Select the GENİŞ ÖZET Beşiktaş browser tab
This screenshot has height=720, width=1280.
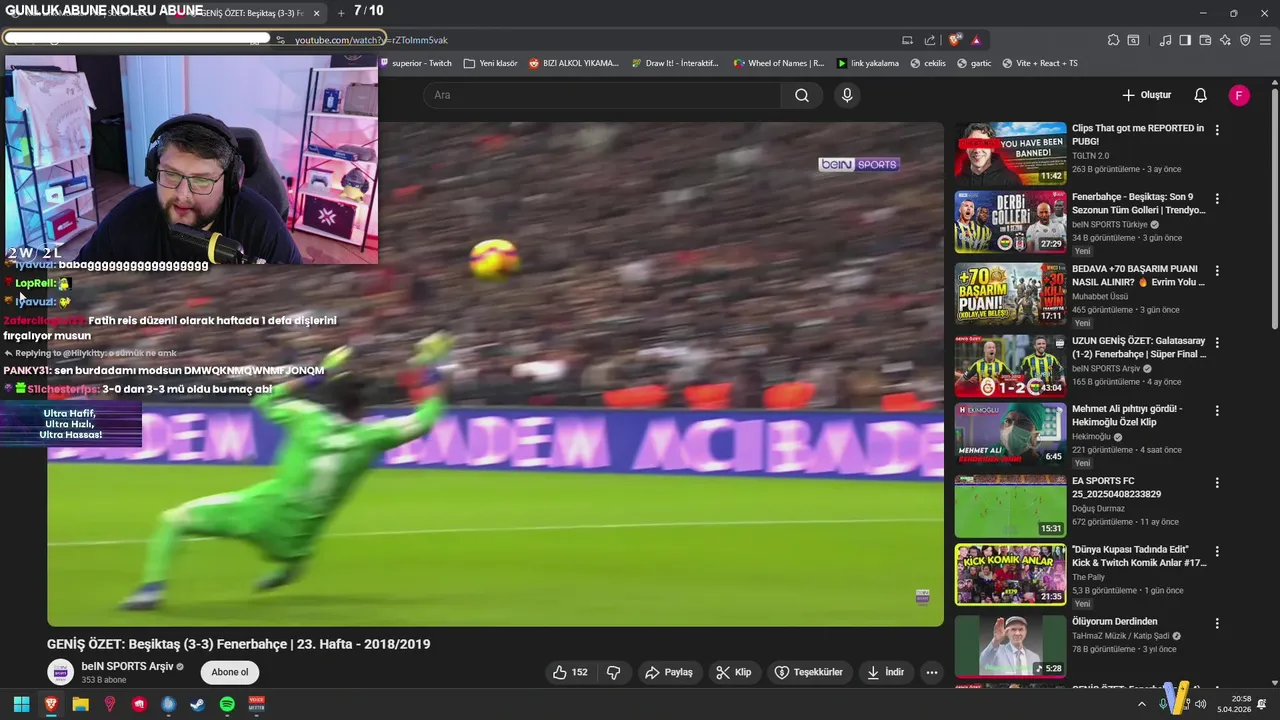(x=250, y=13)
